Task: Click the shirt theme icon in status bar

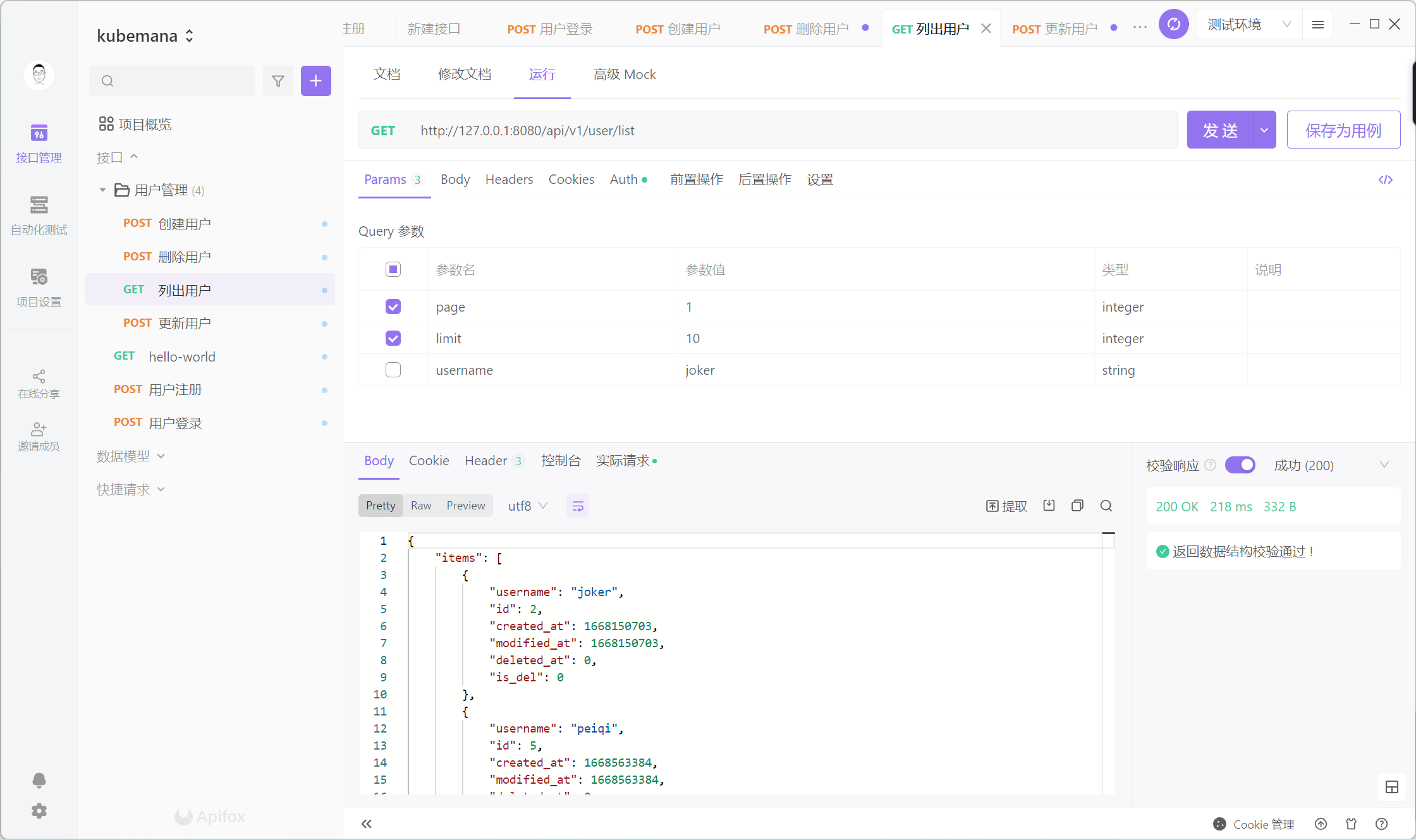Action: (x=1352, y=824)
